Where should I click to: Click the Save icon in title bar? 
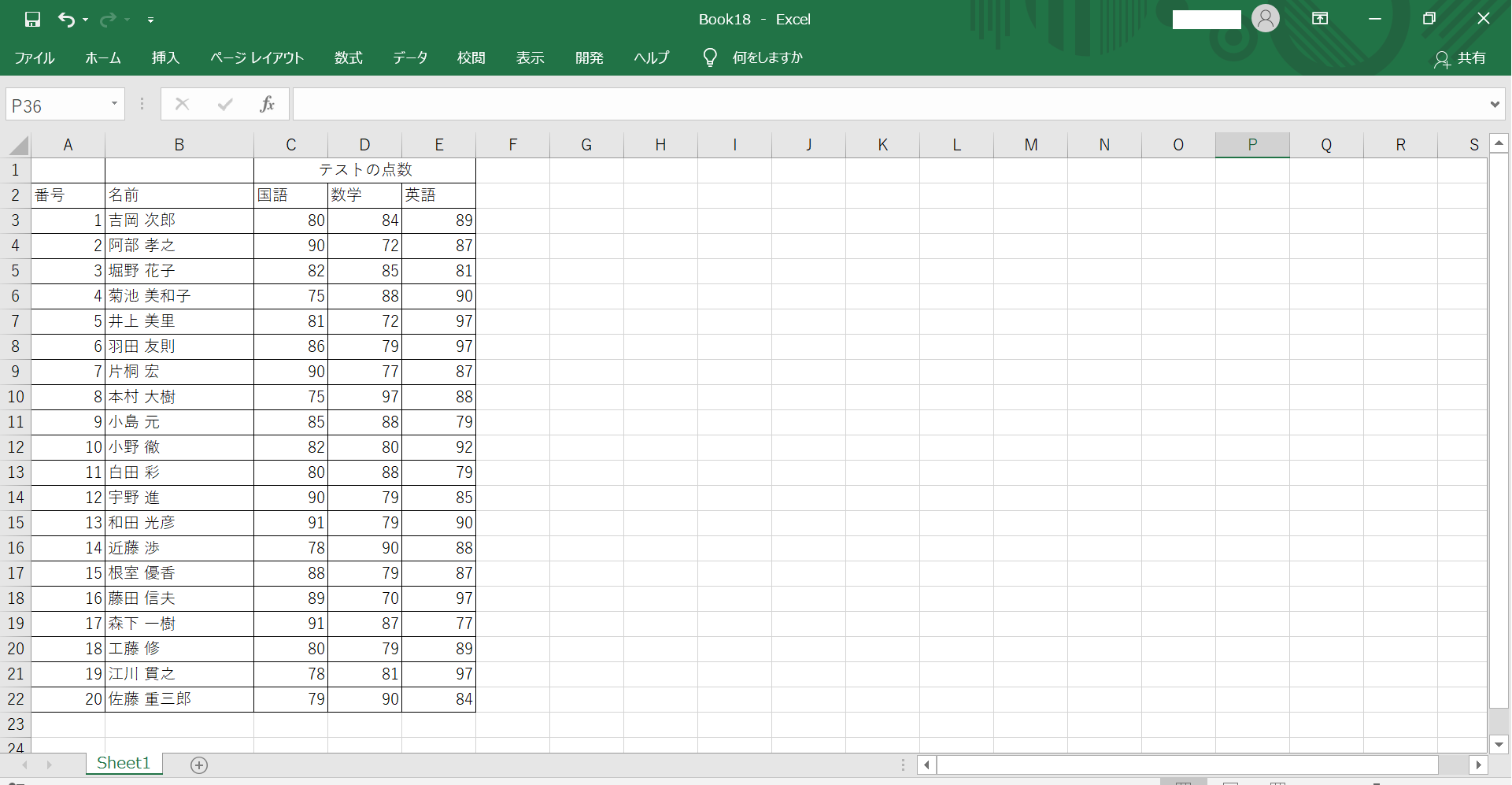[x=32, y=20]
